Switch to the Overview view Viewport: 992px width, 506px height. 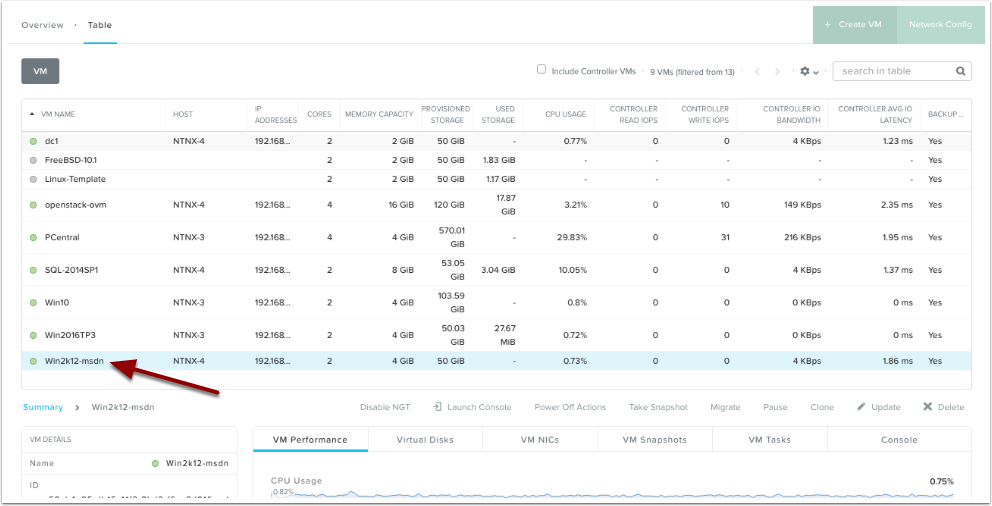point(42,25)
